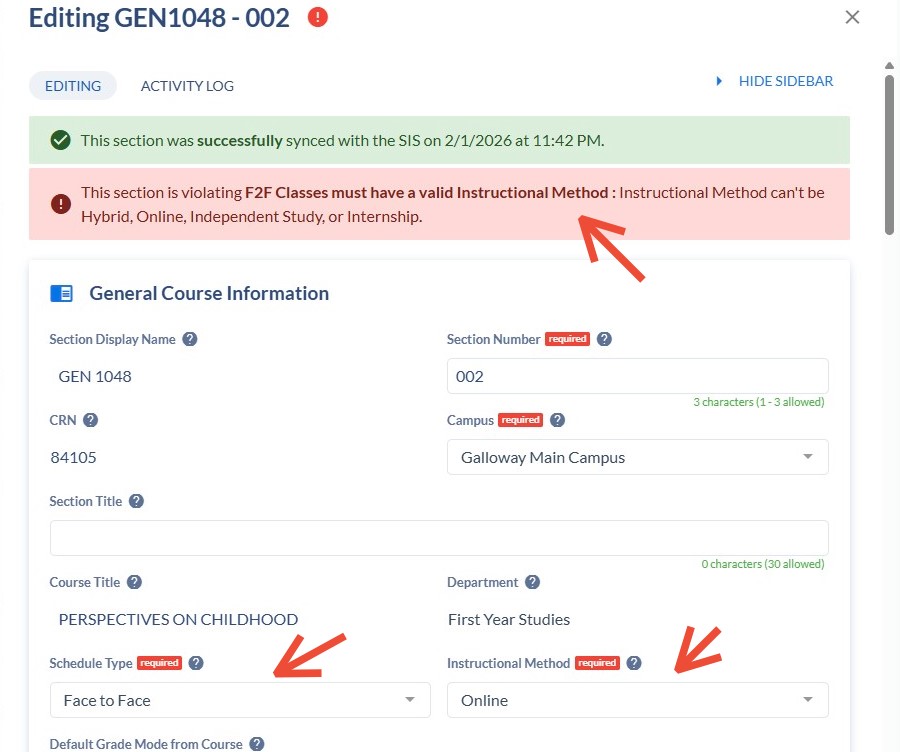Click the Course Title question mark icon
Viewport: 900px width, 752px height.
point(134,582)
